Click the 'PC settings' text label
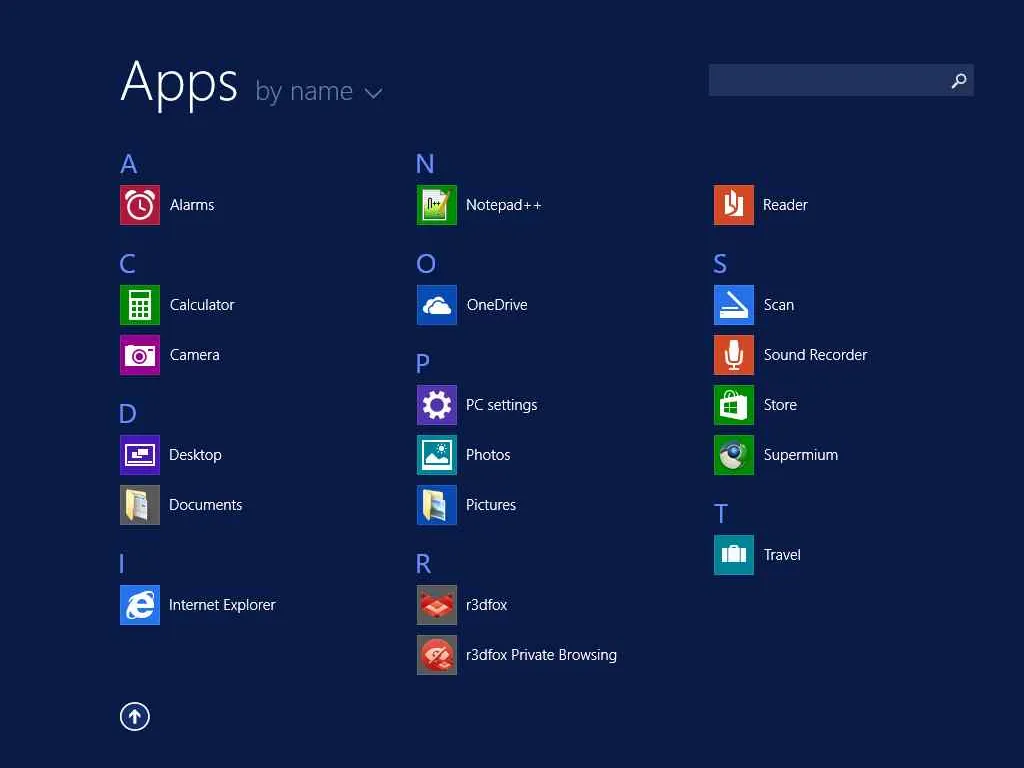Image resolution: width=1024 pixels, height=768 pixels. (502, 405)
